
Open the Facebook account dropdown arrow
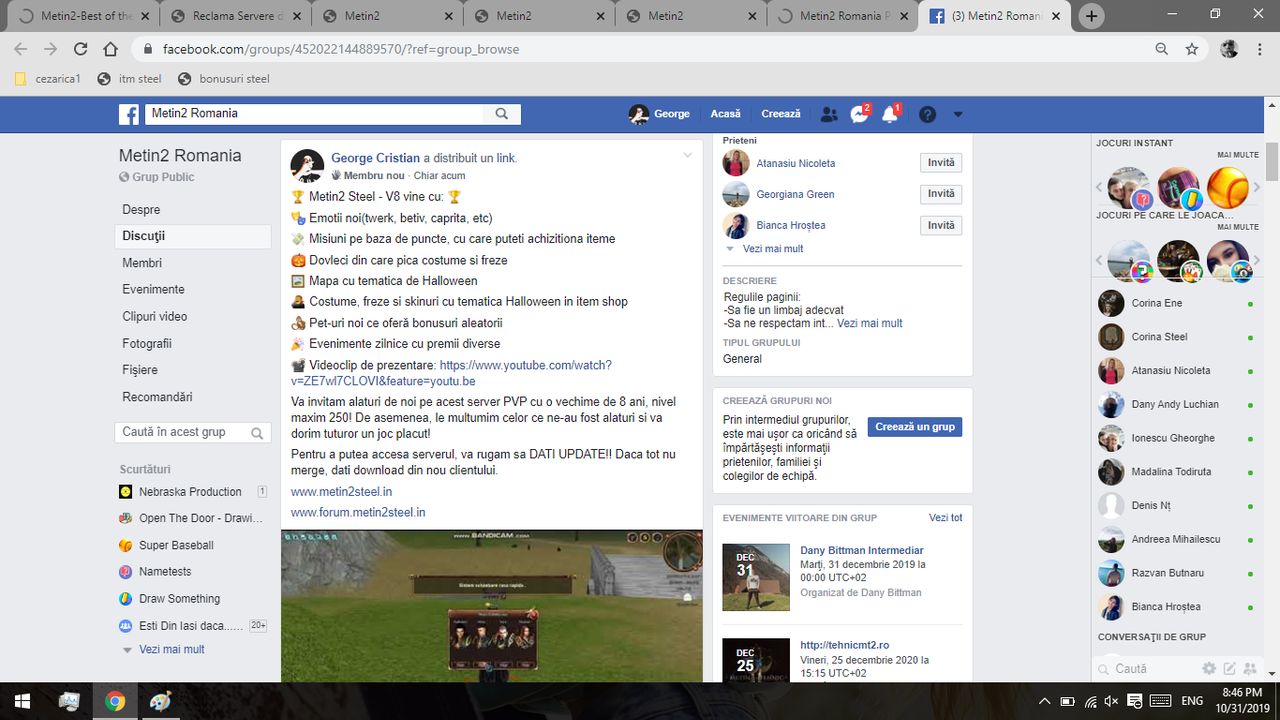point(958,114)
